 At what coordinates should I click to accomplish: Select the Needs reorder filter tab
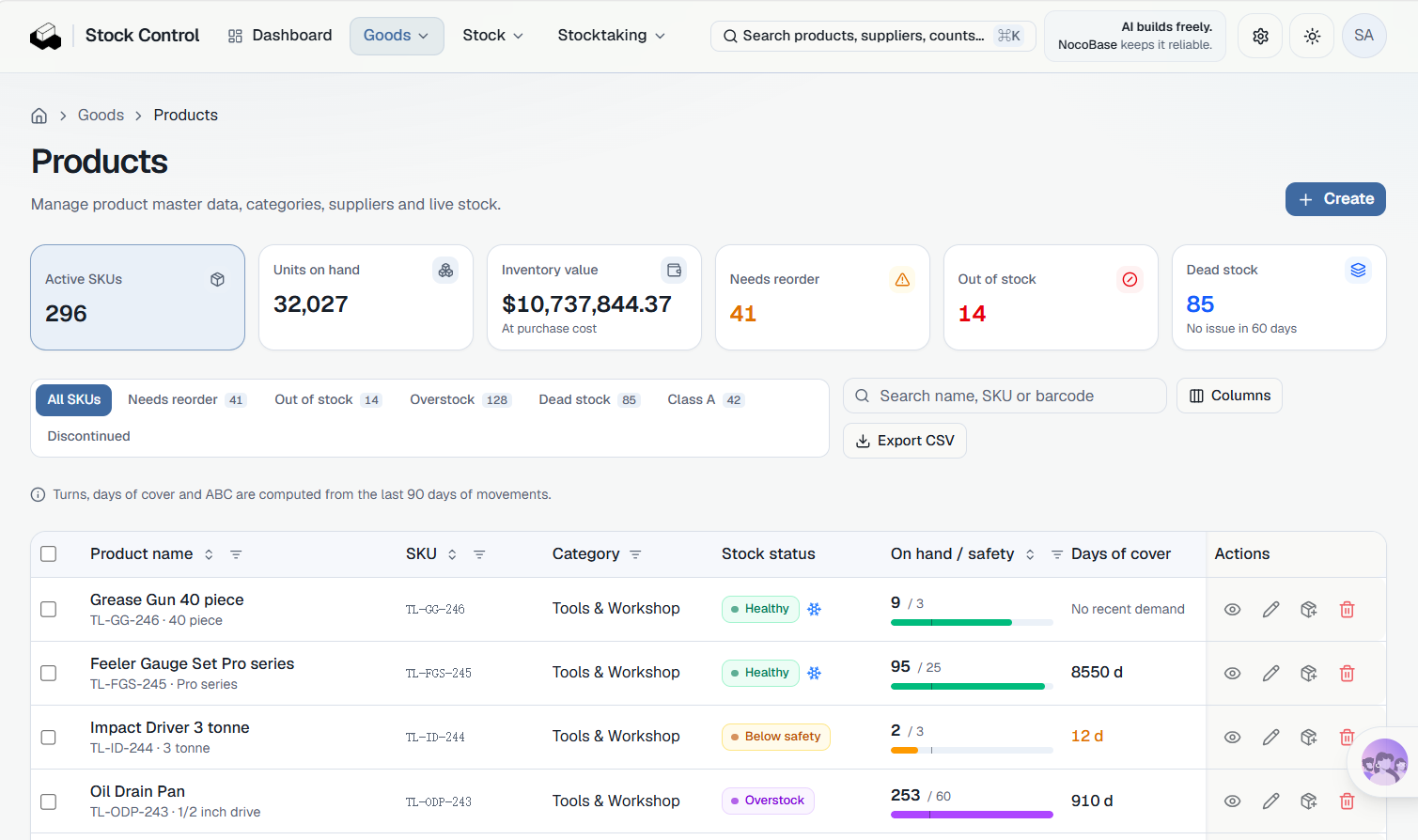186,400
